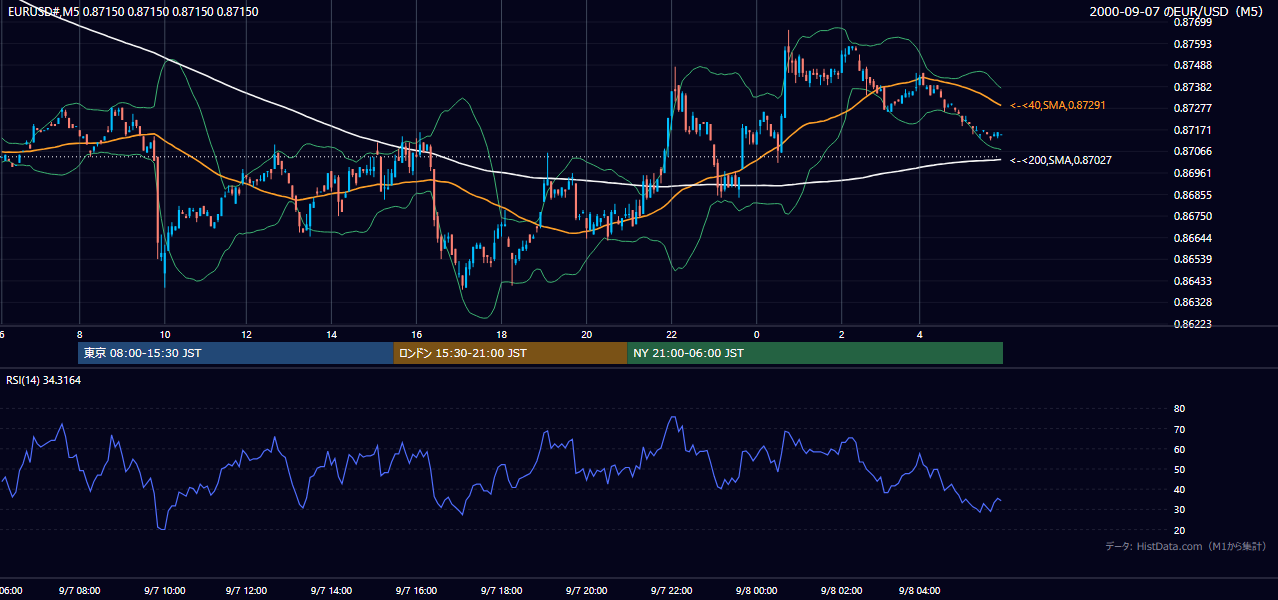Image resolution: width=1278 pixels, height=600 pixels.
Task: Click hour label 10 under the candlestick chart
Action: 164,334
